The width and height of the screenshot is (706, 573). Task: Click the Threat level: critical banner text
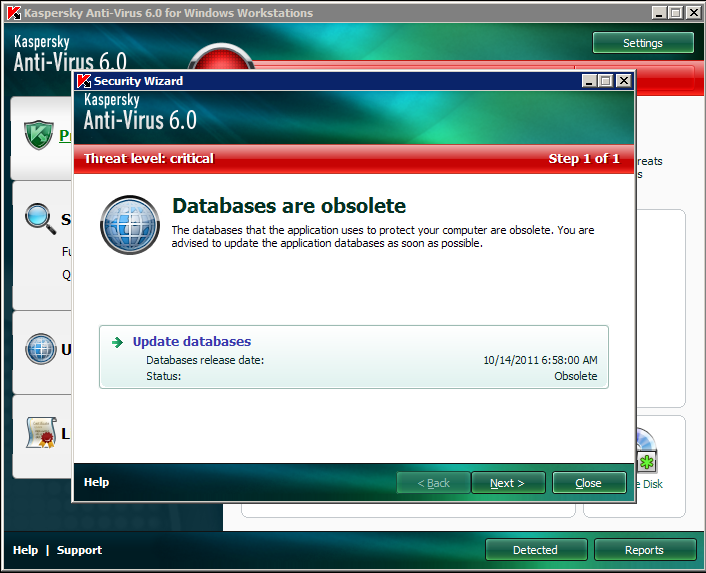[149, 158]
